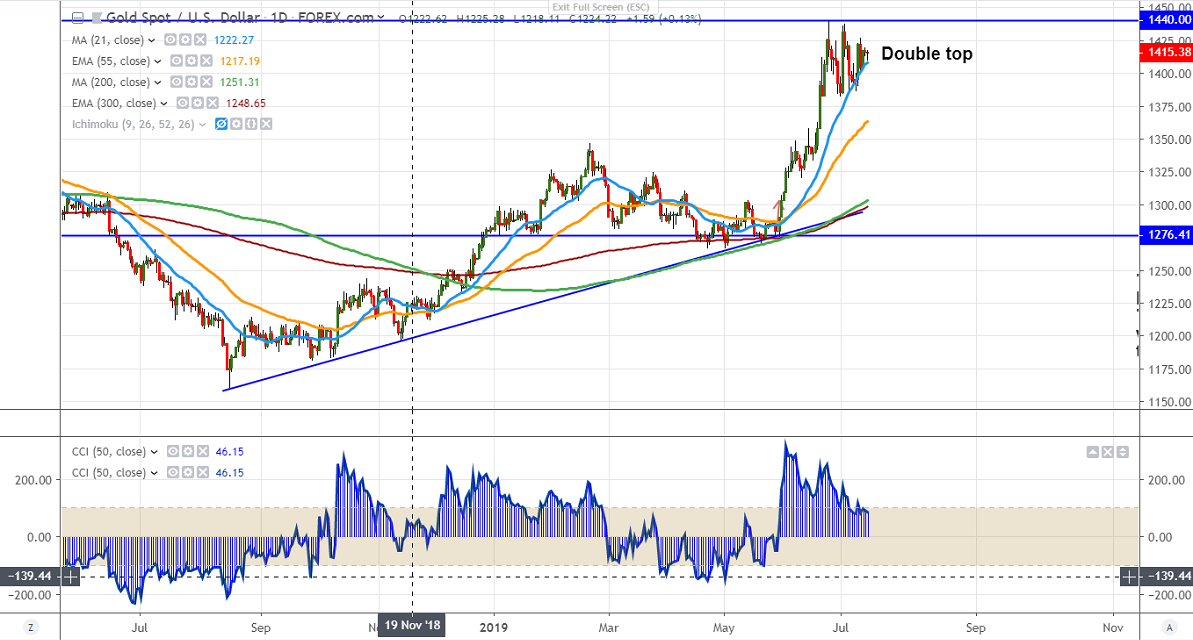The width and height of the screenshot is (1193, 640).
Task: Open settings gear for Ichimoku indicator
Action: click(x=237, y=124)
